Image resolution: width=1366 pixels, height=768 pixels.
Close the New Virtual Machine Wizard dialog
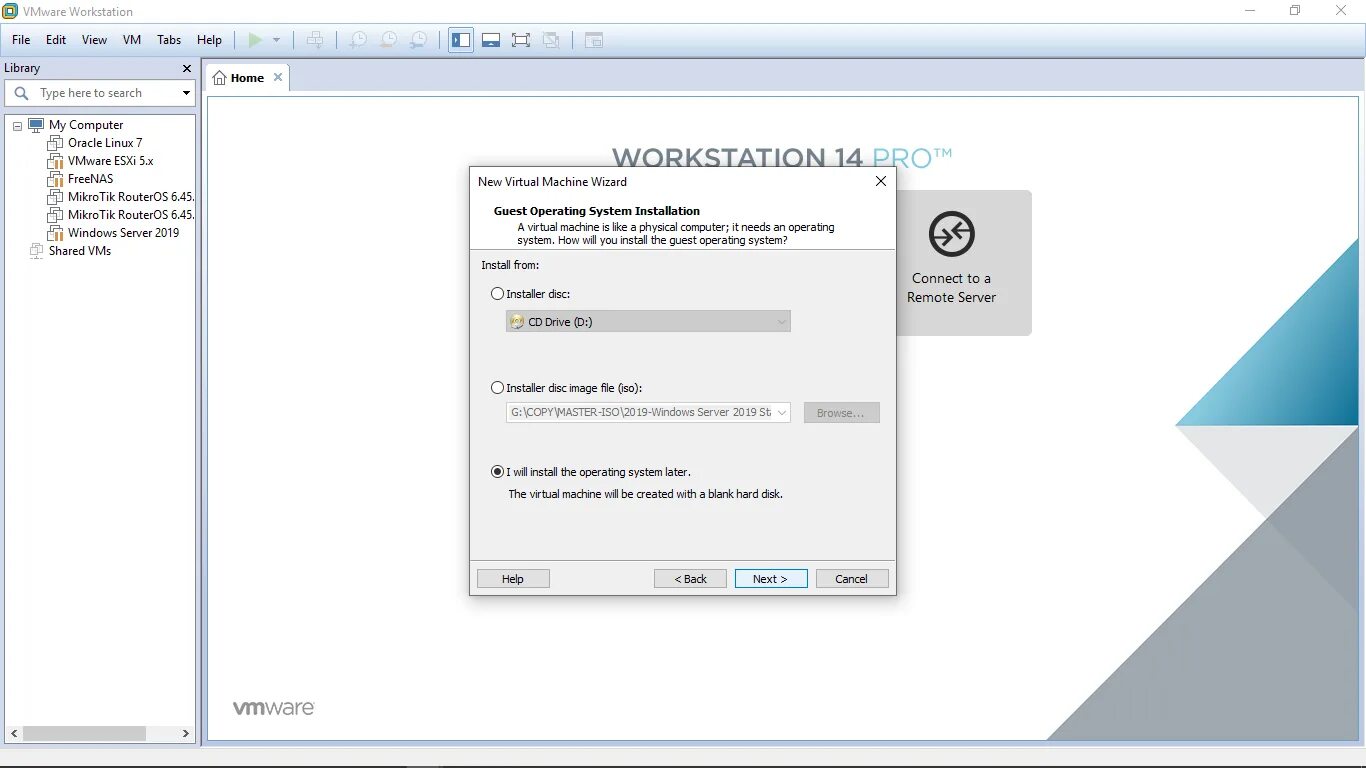(881, 181)
